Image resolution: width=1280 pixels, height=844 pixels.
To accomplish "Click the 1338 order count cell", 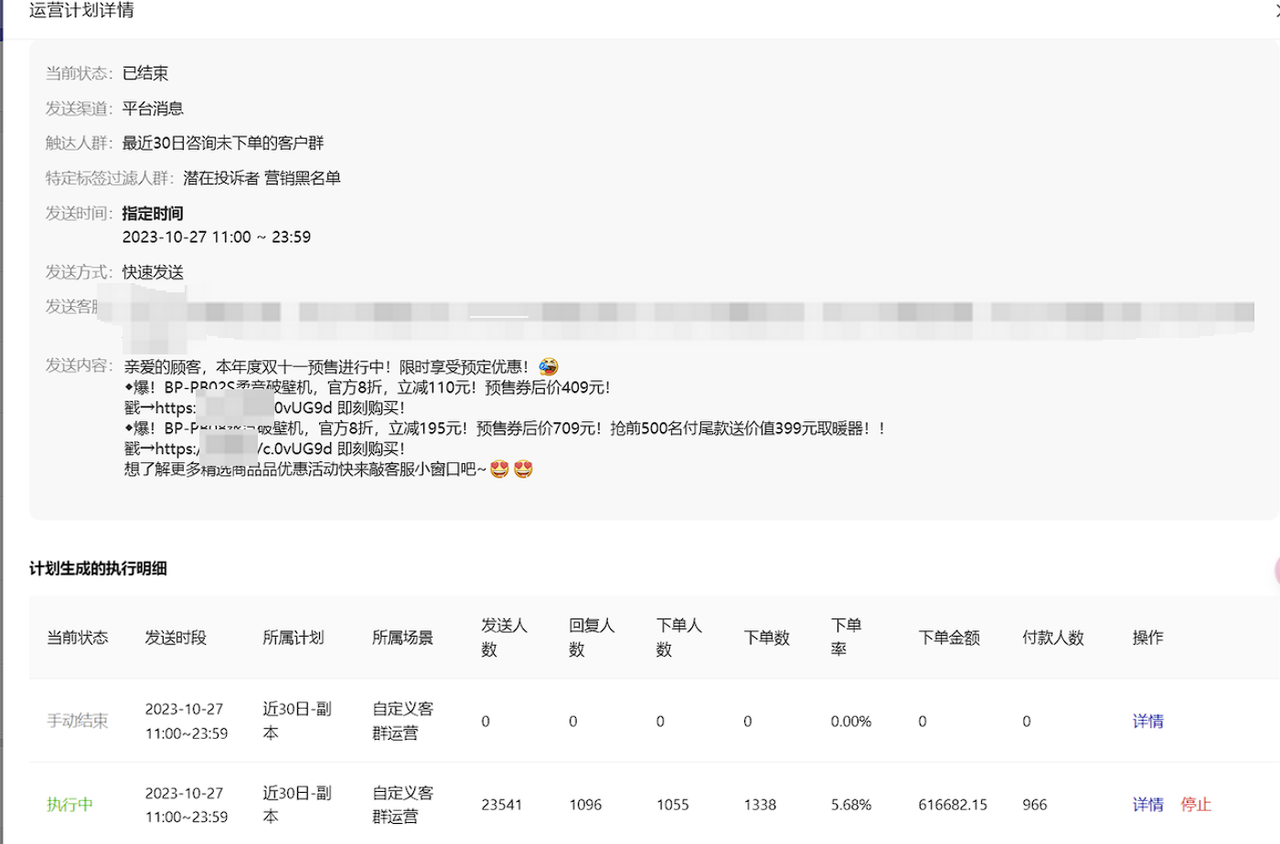I will click(760, 804).
